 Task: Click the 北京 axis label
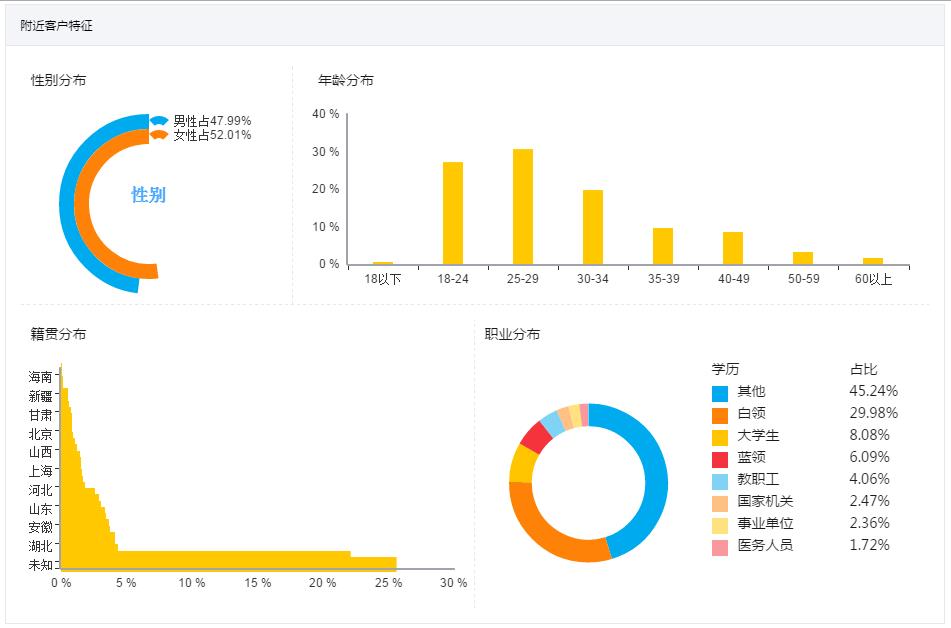coord(41,434)
